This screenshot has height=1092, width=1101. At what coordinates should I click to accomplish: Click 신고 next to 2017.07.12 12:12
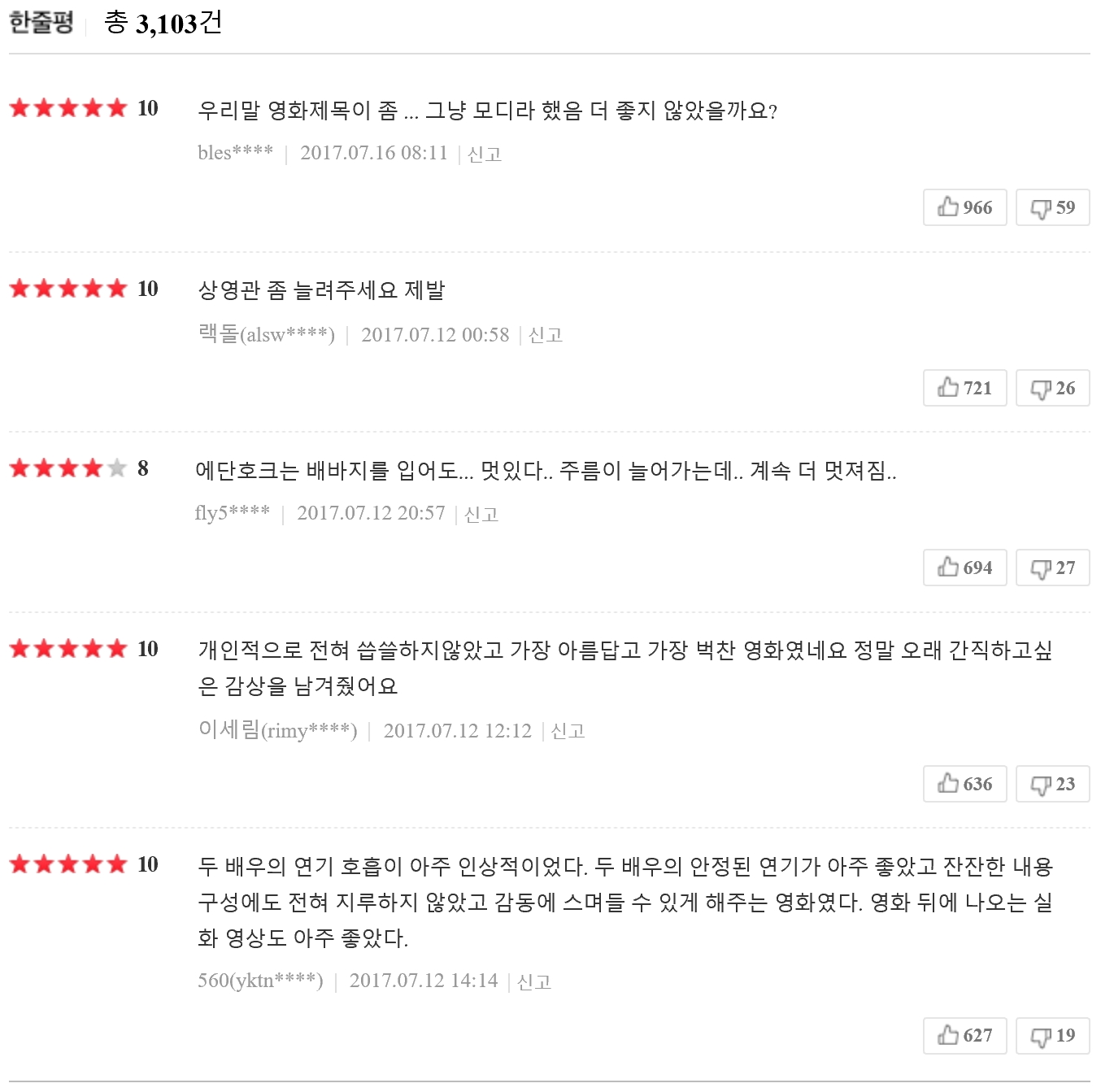click(x=568, y=731)
